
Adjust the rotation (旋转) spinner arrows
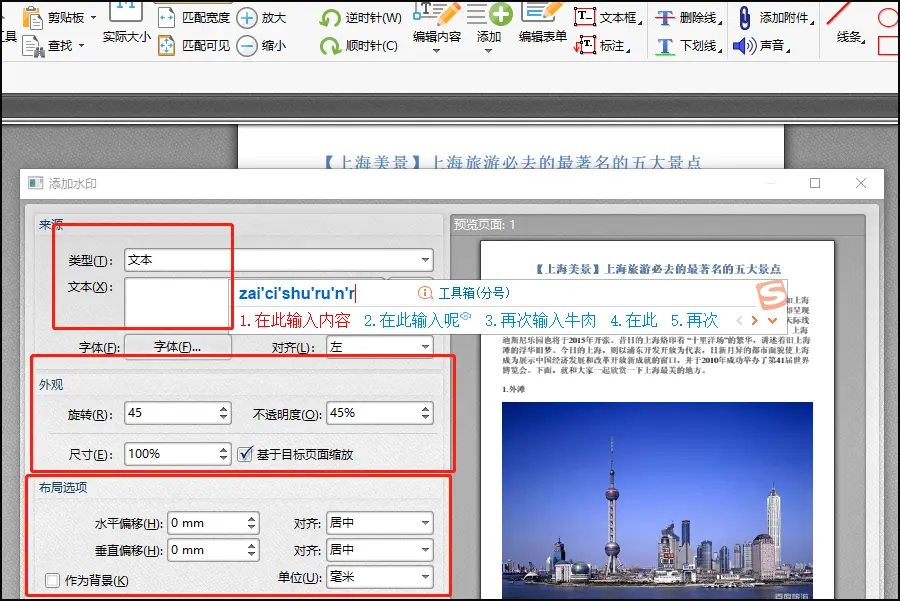coord(223,413)
